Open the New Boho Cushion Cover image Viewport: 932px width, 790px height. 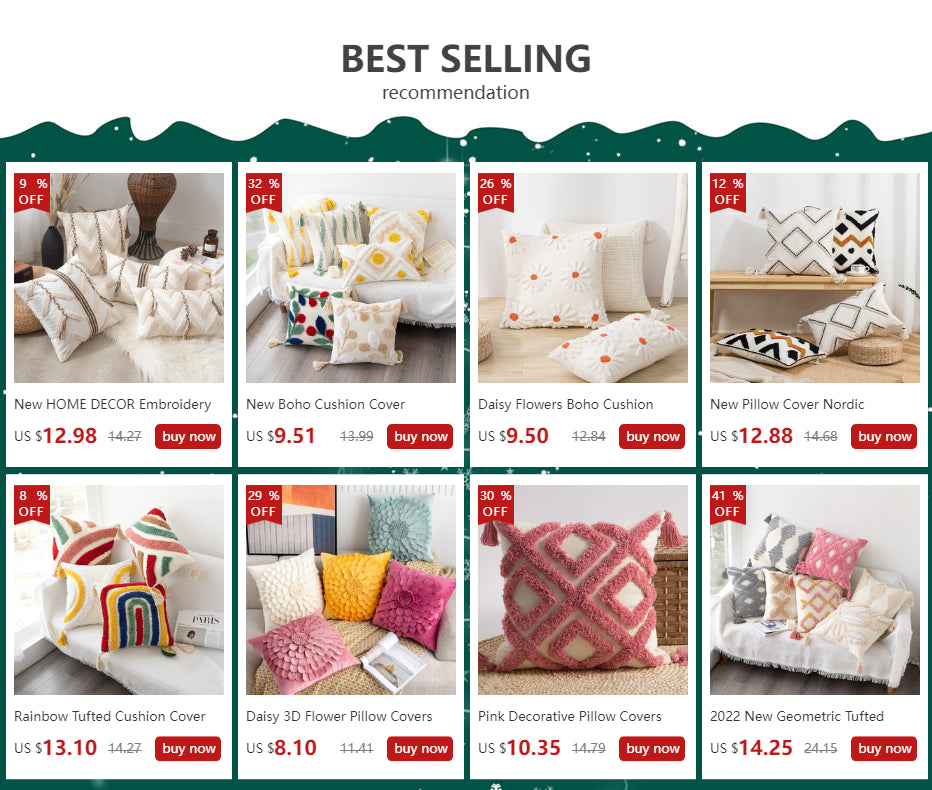tap(351, 278)
